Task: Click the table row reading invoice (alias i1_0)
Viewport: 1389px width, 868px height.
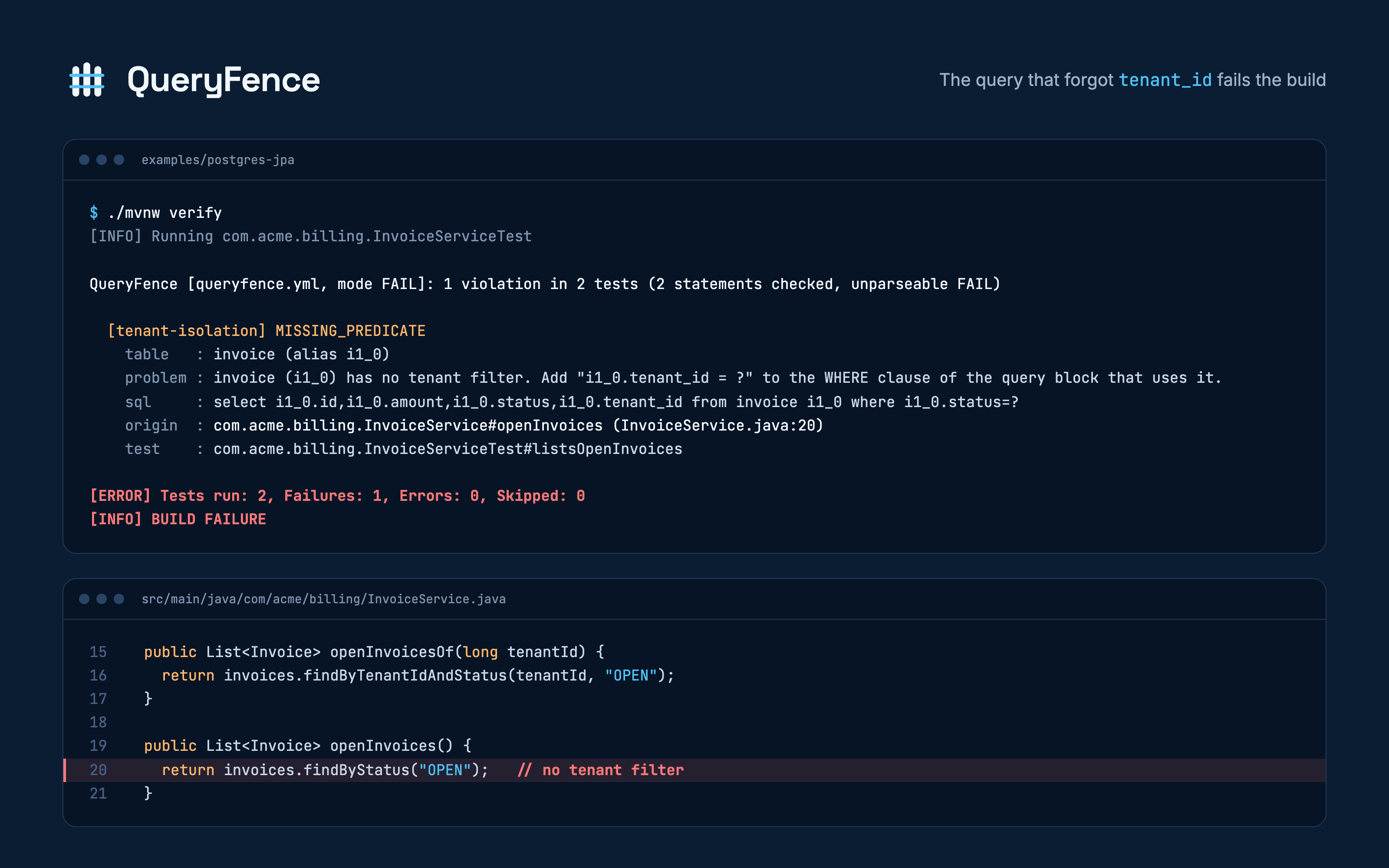Action: click(x=257, y=355)
